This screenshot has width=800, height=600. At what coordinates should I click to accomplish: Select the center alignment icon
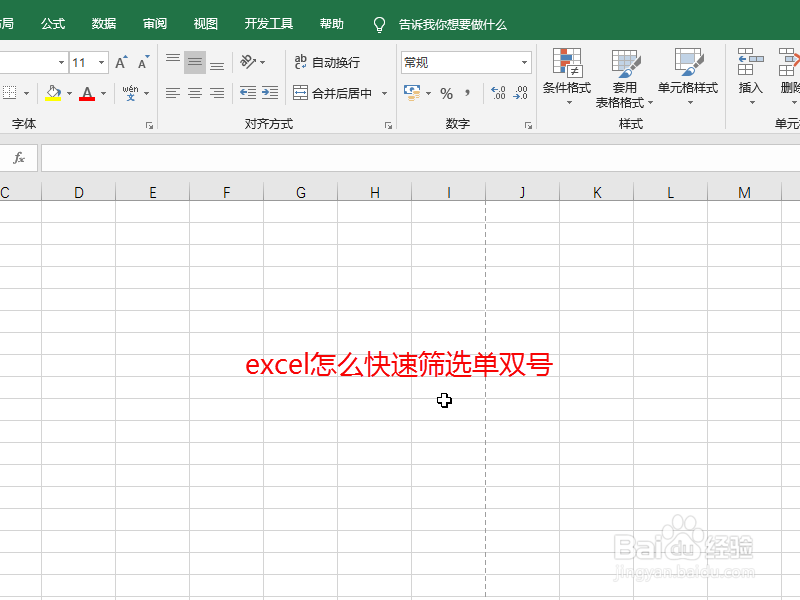pos(194,93)
